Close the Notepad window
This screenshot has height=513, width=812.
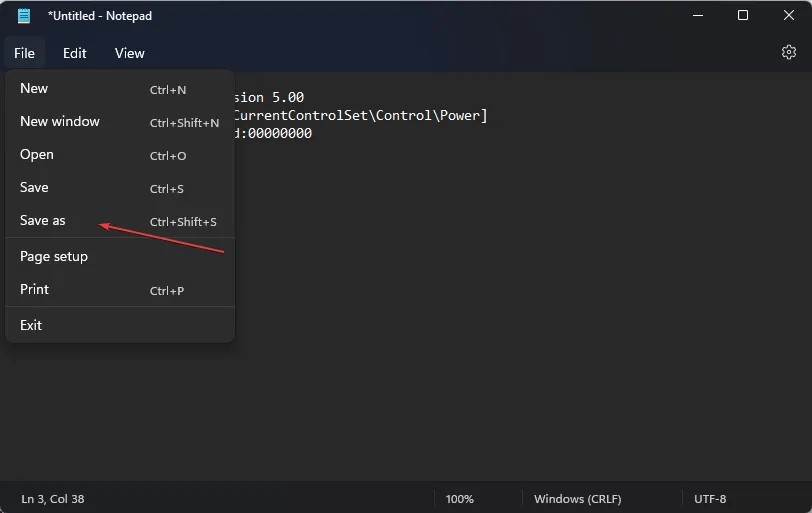click(x=788, y=16)
